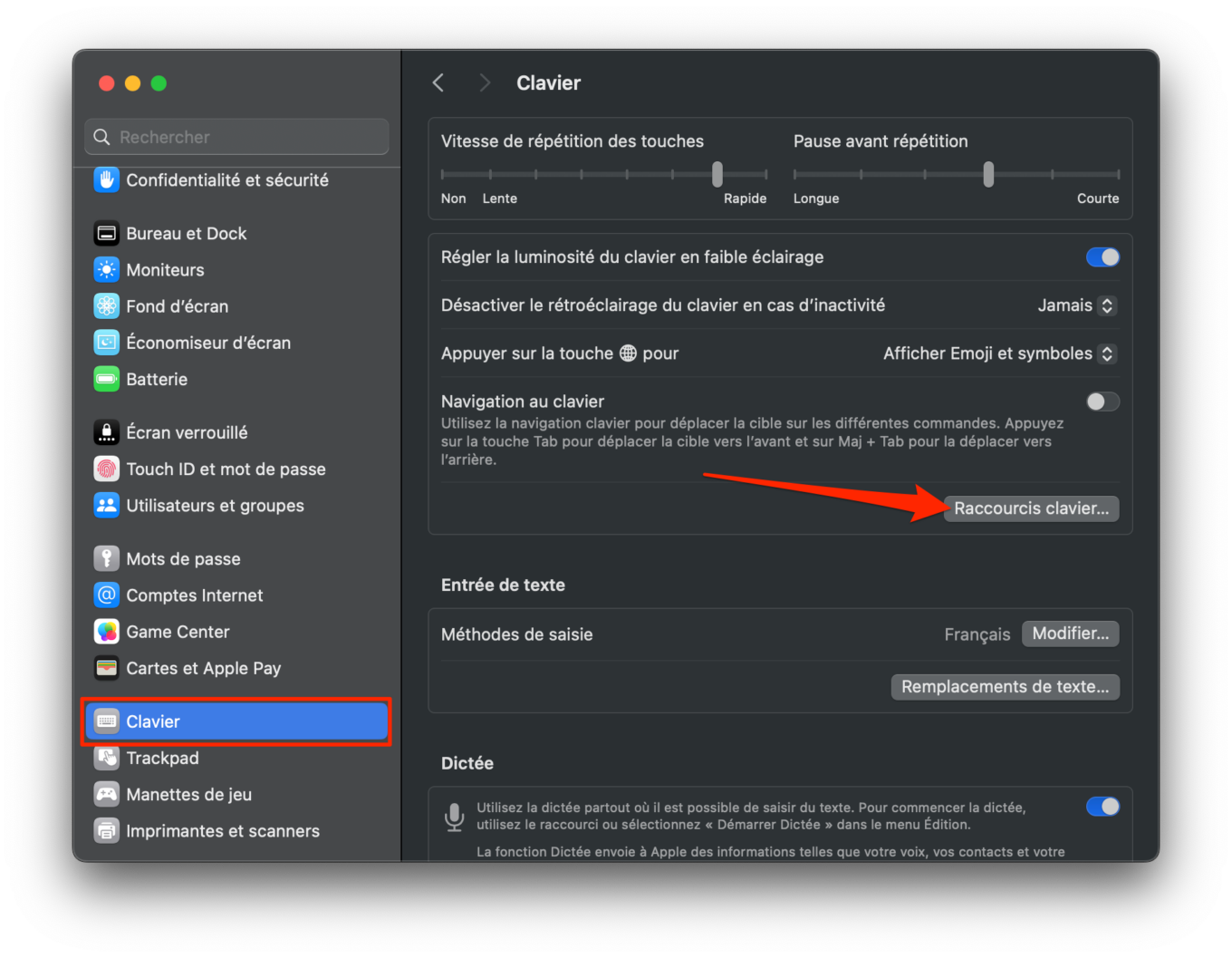This screenshot has width=1232, height=958.
Task: Click the Confidentialité et sécurité hand icon
Action: click(107, 179)
